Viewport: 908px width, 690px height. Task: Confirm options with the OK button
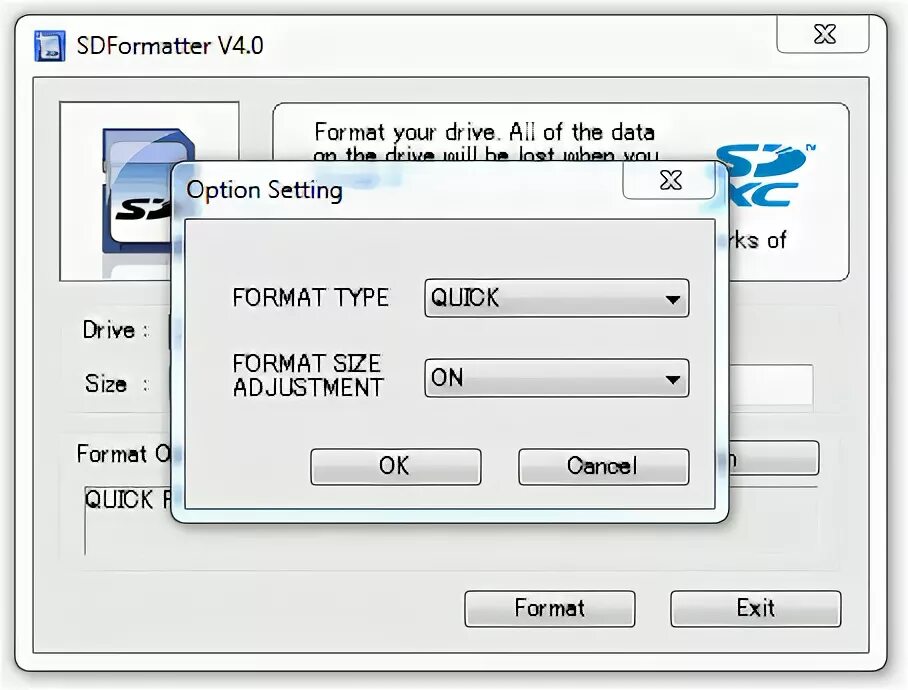[396, 467]
